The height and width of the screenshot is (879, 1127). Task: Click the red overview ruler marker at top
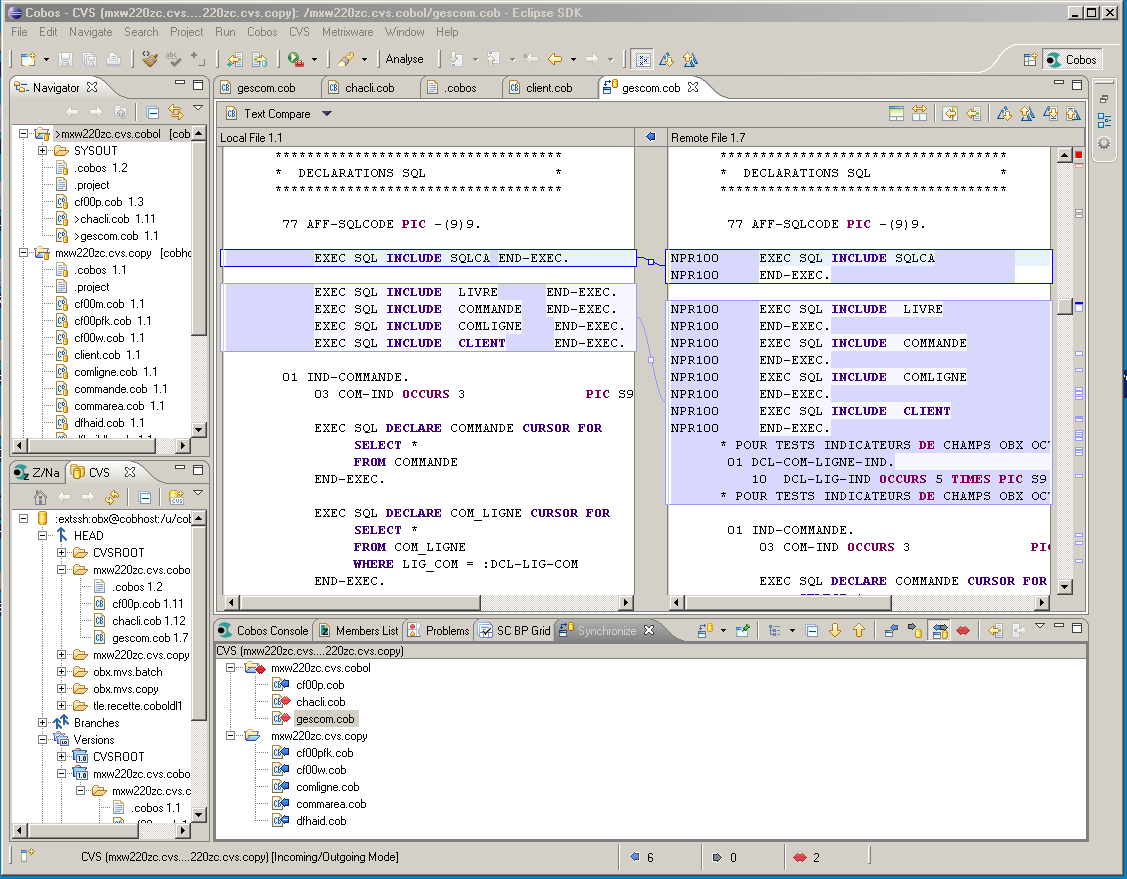coord(1079,155)
